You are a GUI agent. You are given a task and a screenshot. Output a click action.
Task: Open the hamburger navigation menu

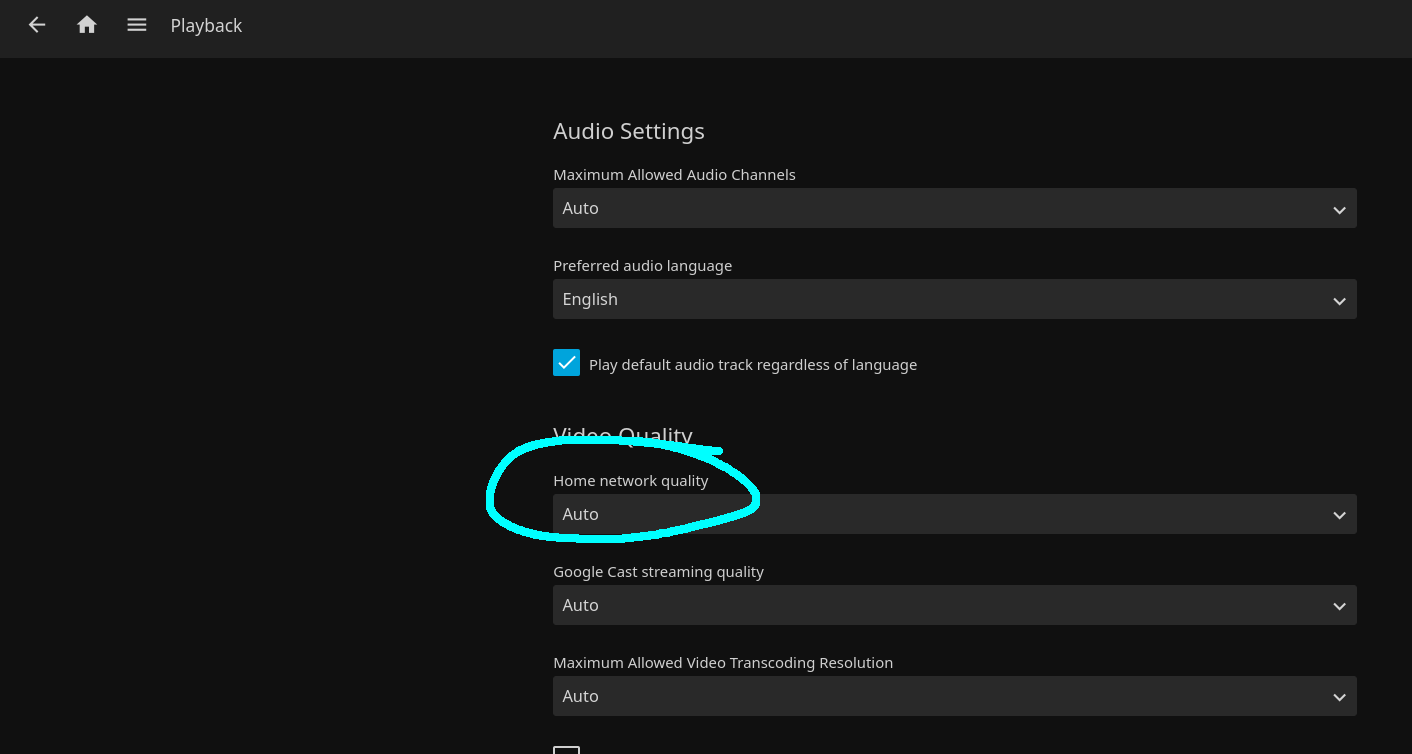137,25
